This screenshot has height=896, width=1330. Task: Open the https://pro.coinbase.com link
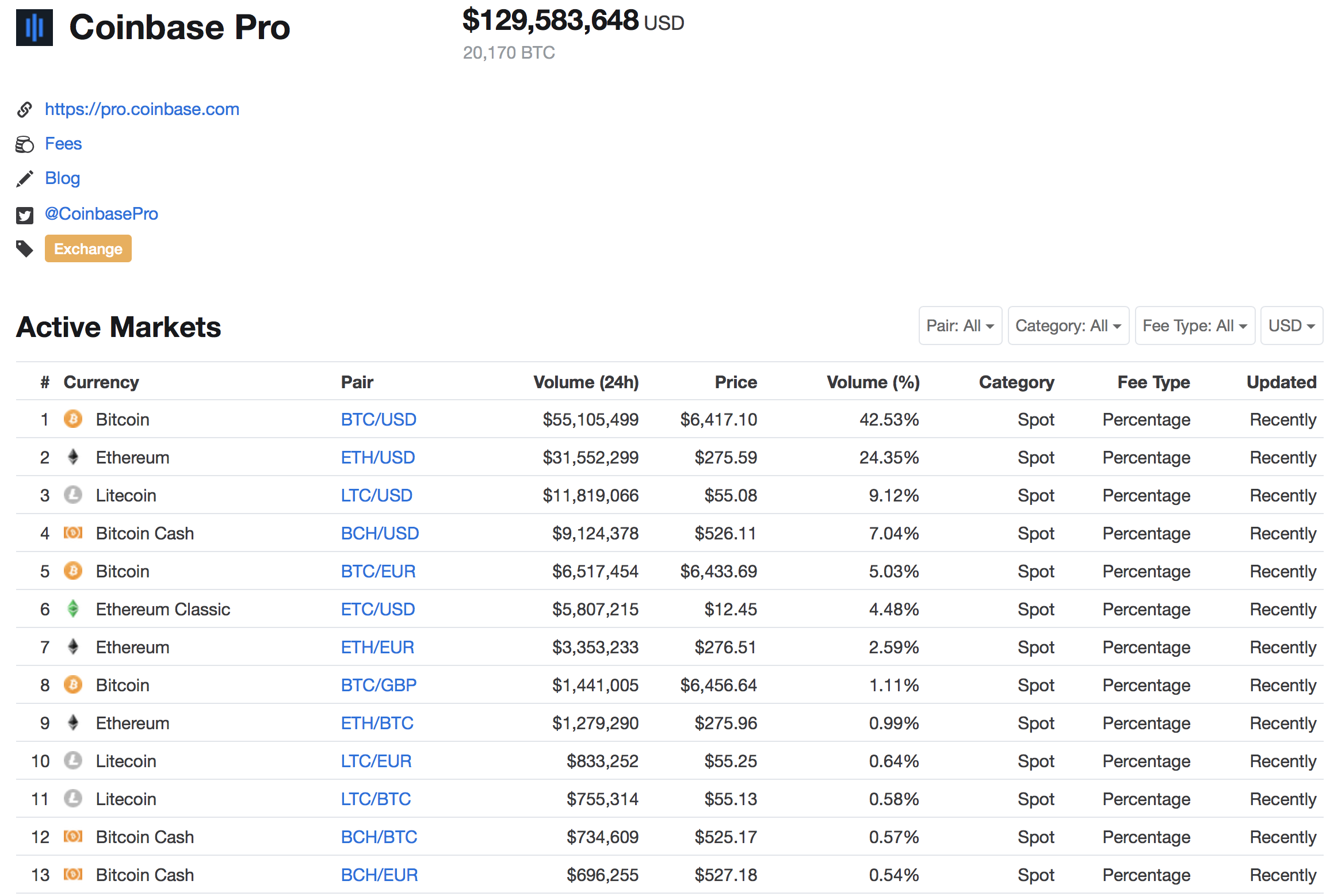click(142, 109)
